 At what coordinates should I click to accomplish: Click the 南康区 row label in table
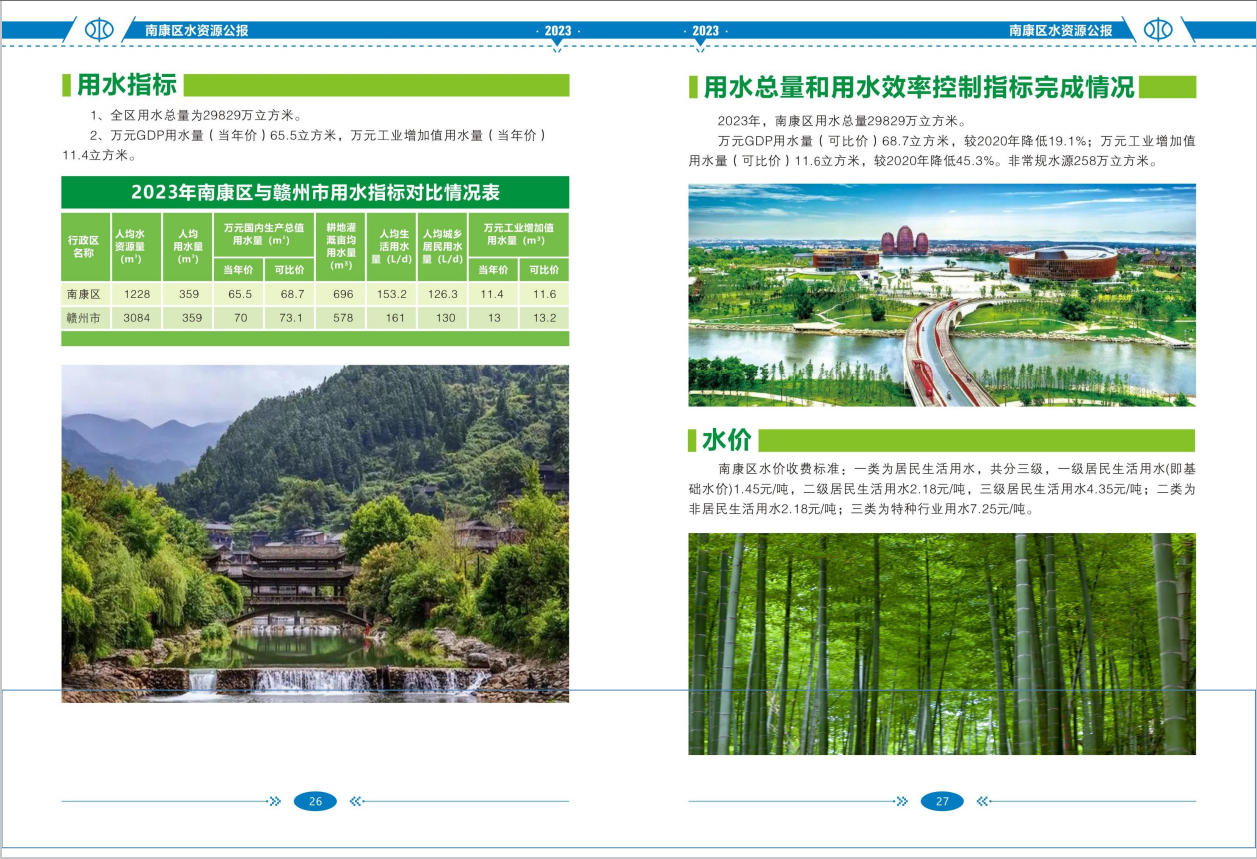click(x=84, y=294)
